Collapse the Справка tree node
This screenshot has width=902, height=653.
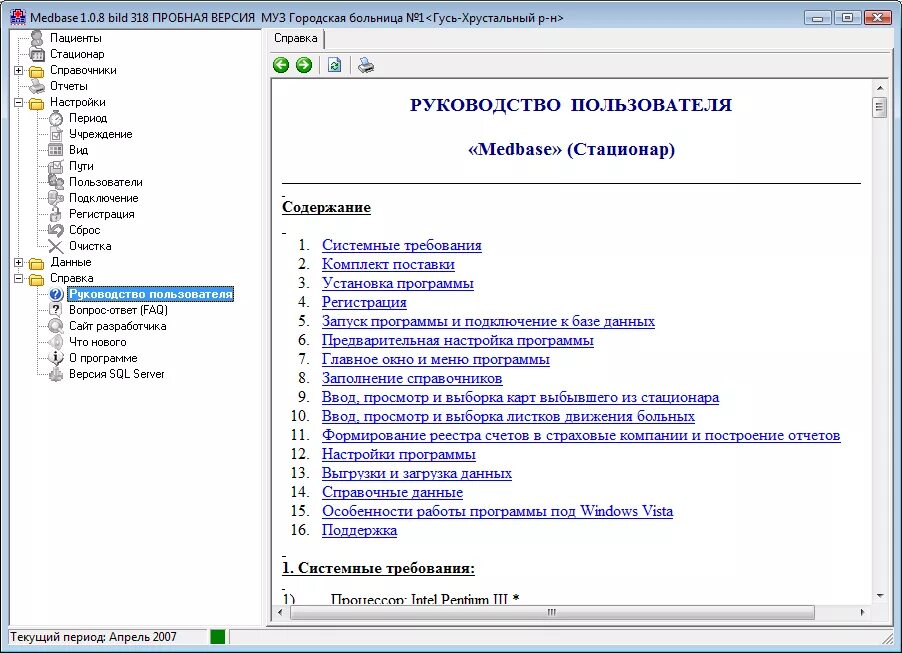(x=18, y=278)
